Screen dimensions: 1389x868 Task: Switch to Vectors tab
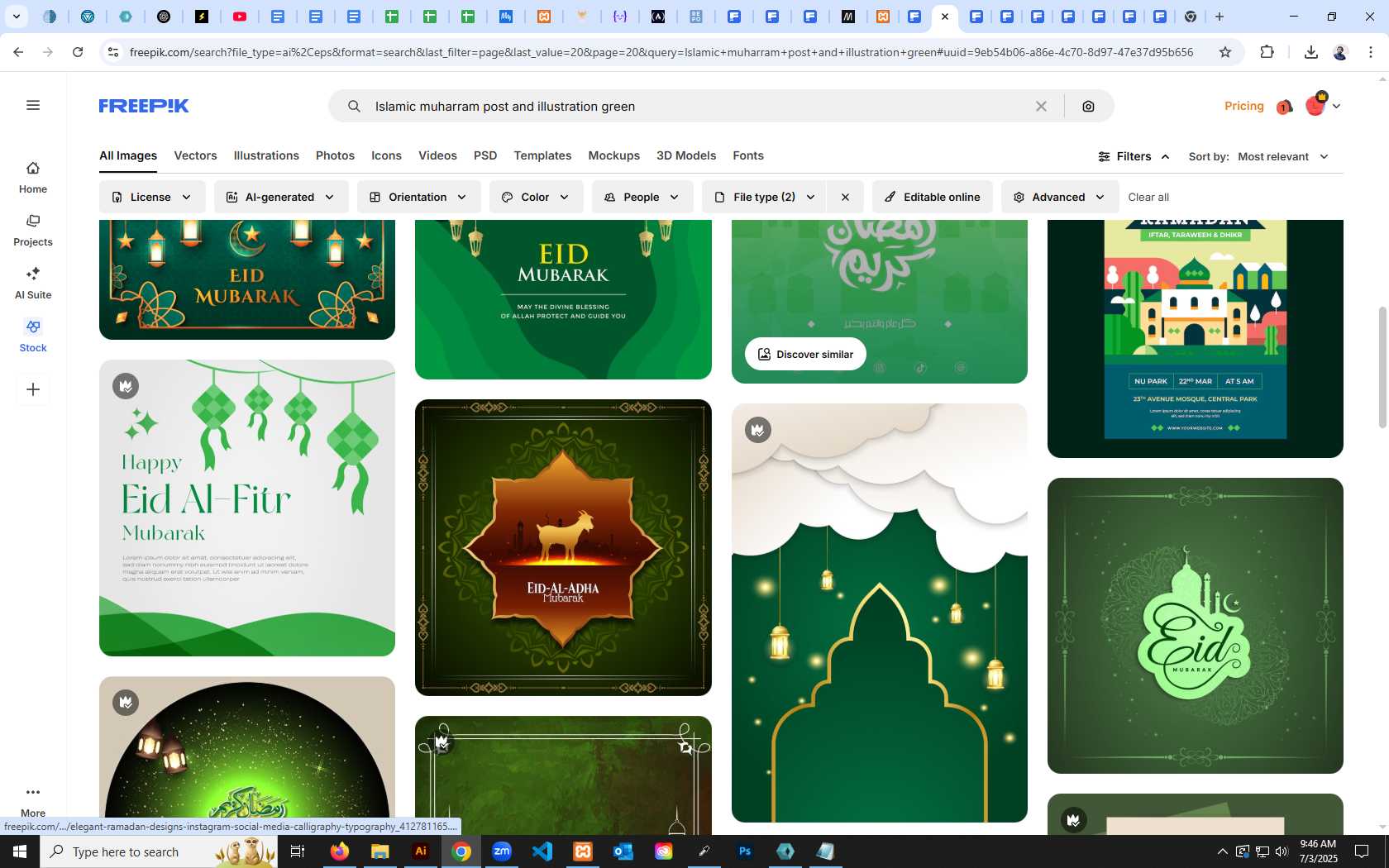coord(195,155)
